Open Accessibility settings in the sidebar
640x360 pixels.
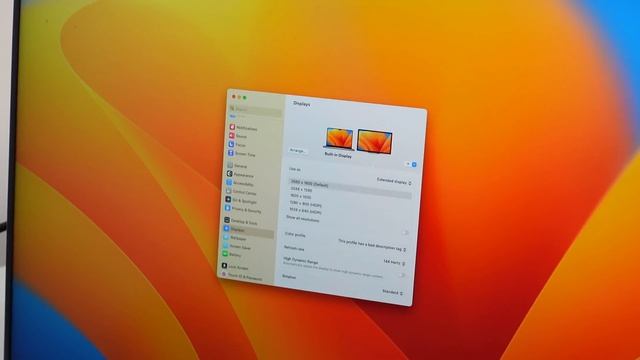(x=240, y=183)
